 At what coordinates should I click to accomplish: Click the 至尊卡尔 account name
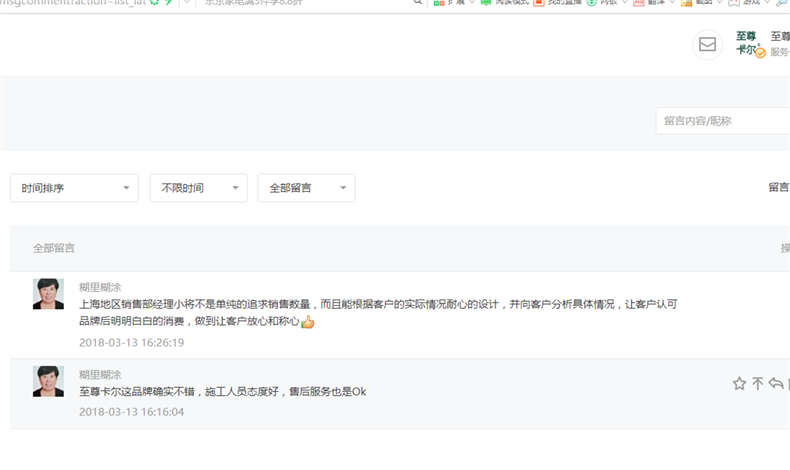click(746, 43)
